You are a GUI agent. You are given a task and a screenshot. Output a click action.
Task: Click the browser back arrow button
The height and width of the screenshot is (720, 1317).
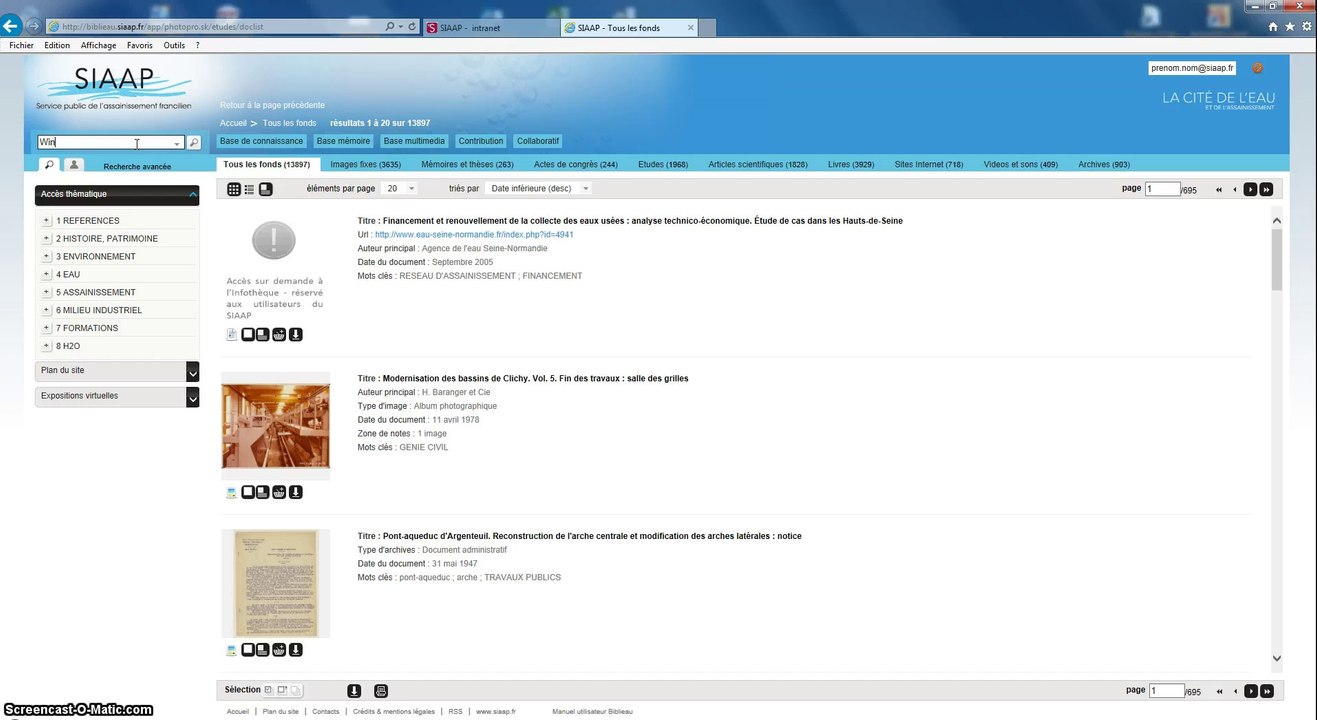pos(10,26)
